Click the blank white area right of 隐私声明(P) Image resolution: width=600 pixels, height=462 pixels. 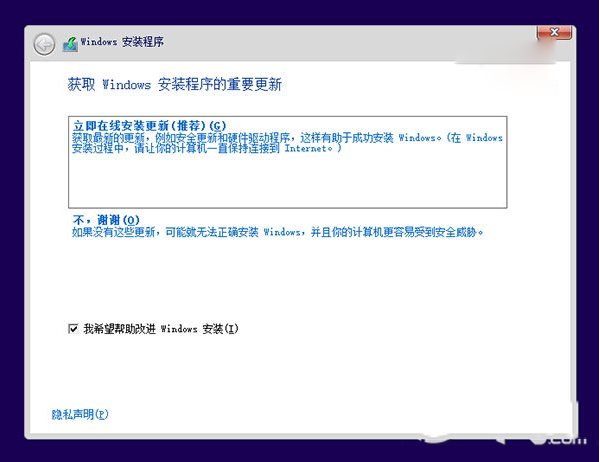click(x=300, y=413)
